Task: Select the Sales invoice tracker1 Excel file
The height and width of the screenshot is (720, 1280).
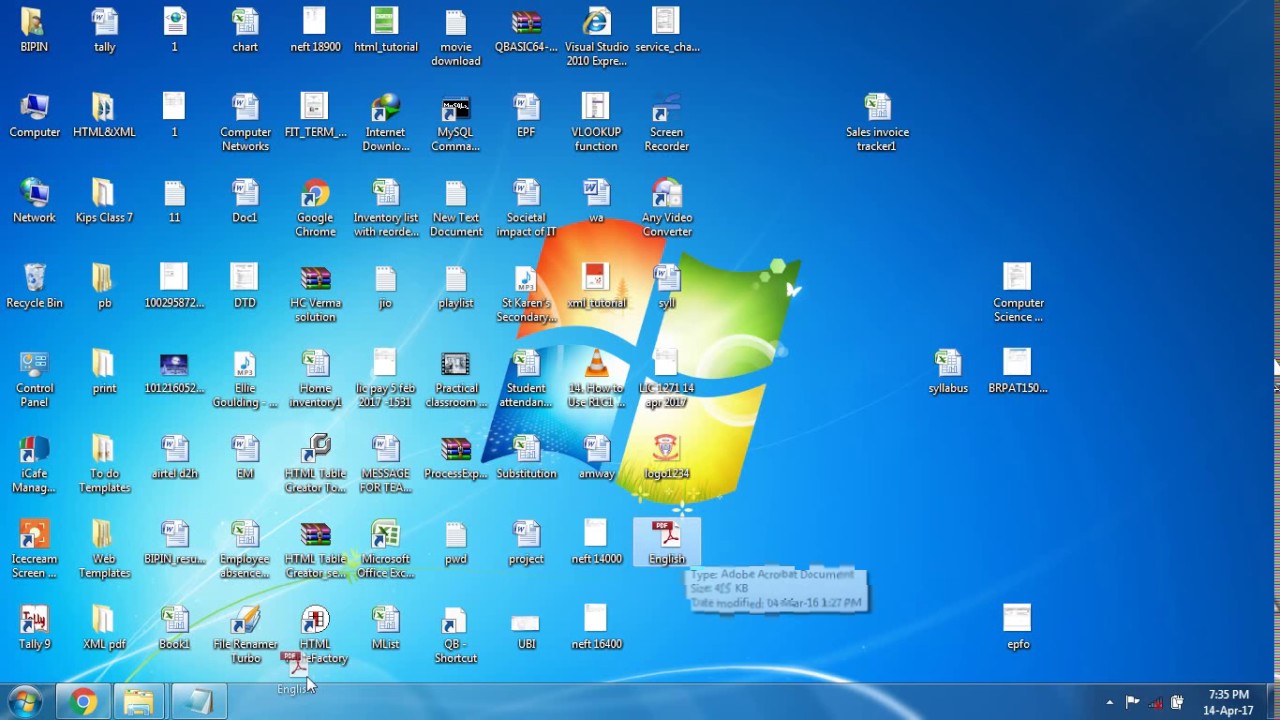Action: (877, 107)
